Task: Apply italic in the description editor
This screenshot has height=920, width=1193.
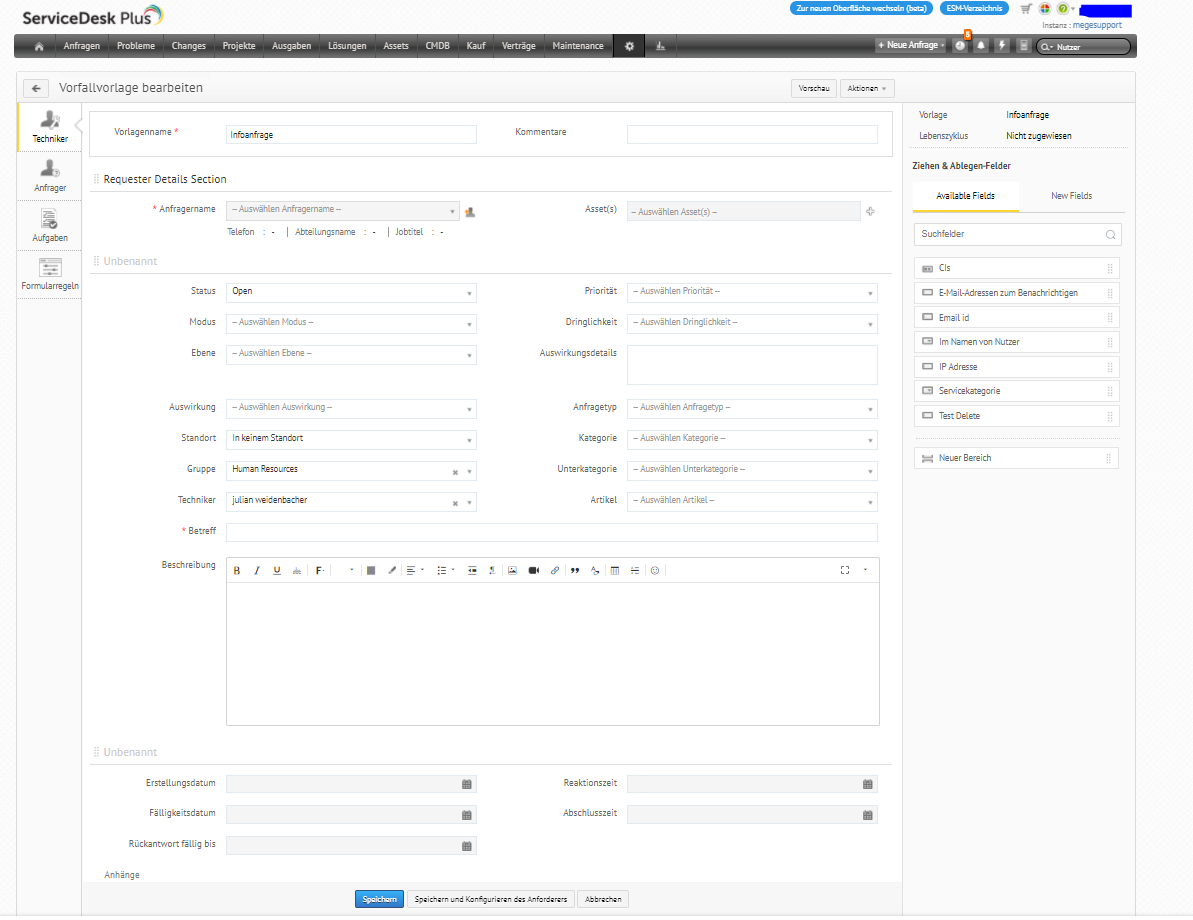Action: (257, 571)
